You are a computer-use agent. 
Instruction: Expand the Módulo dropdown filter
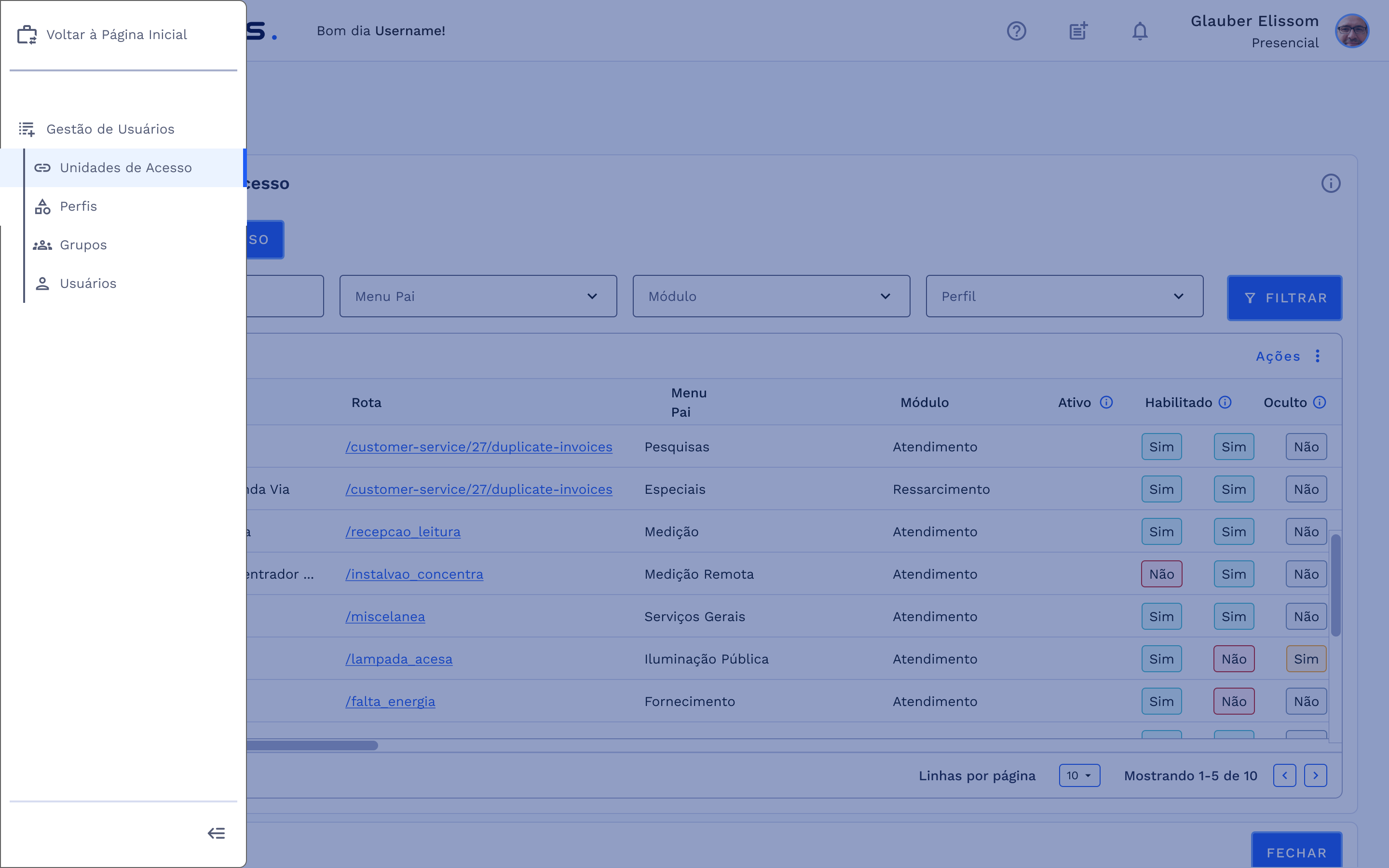(x=771, y=296)
